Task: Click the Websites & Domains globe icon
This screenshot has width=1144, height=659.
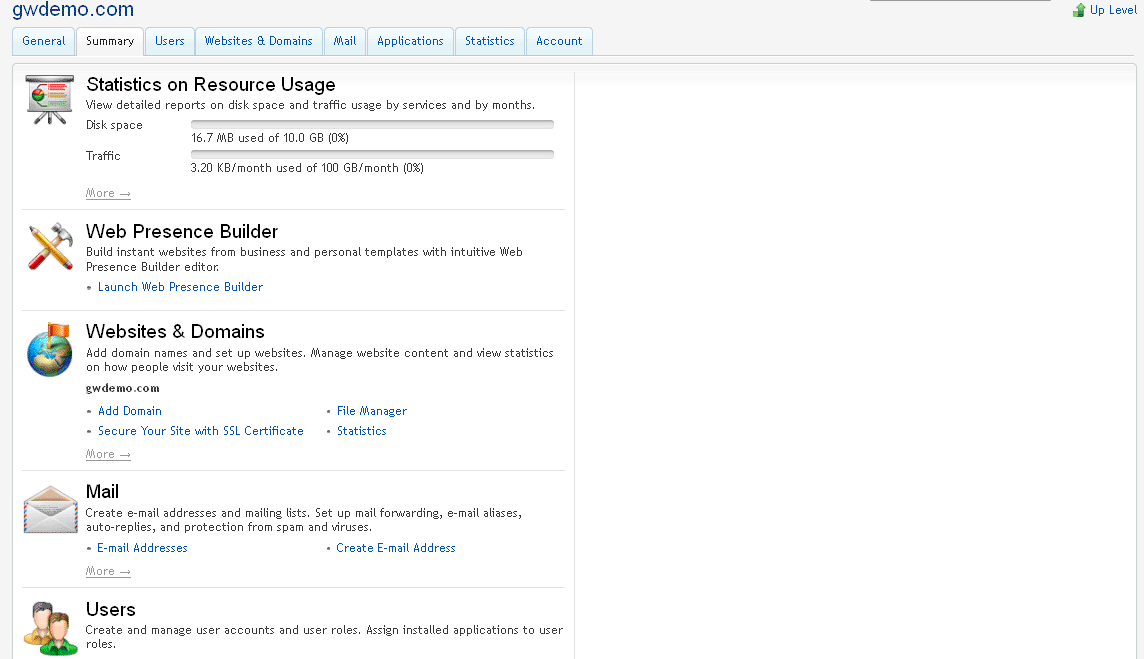Action: pyautogui.click(x=50, y=350)
